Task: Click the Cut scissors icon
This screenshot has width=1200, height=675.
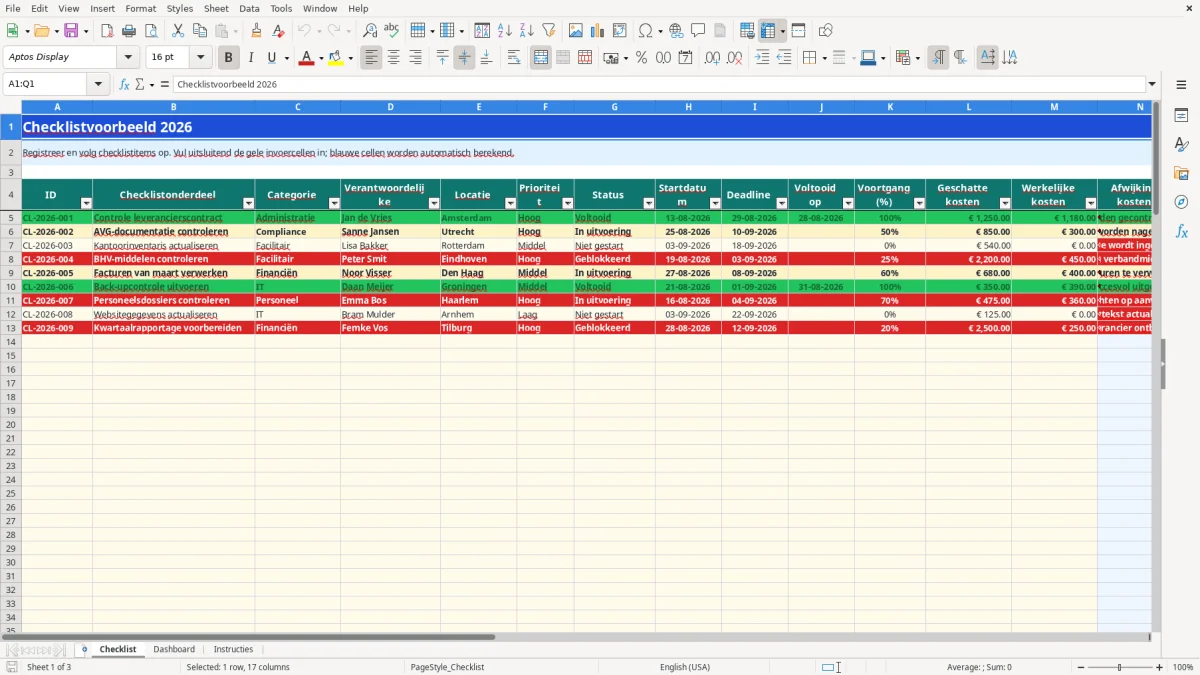Action: point(178,31)
